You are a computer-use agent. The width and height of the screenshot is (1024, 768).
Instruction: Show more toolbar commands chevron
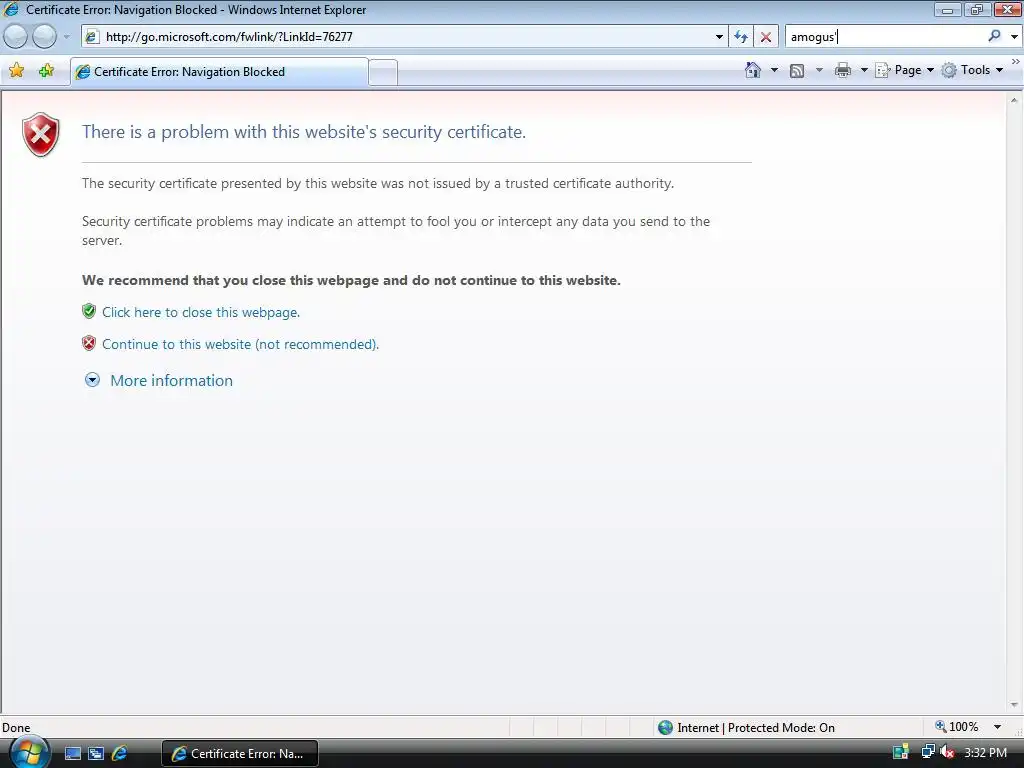tap(1016, 61)
